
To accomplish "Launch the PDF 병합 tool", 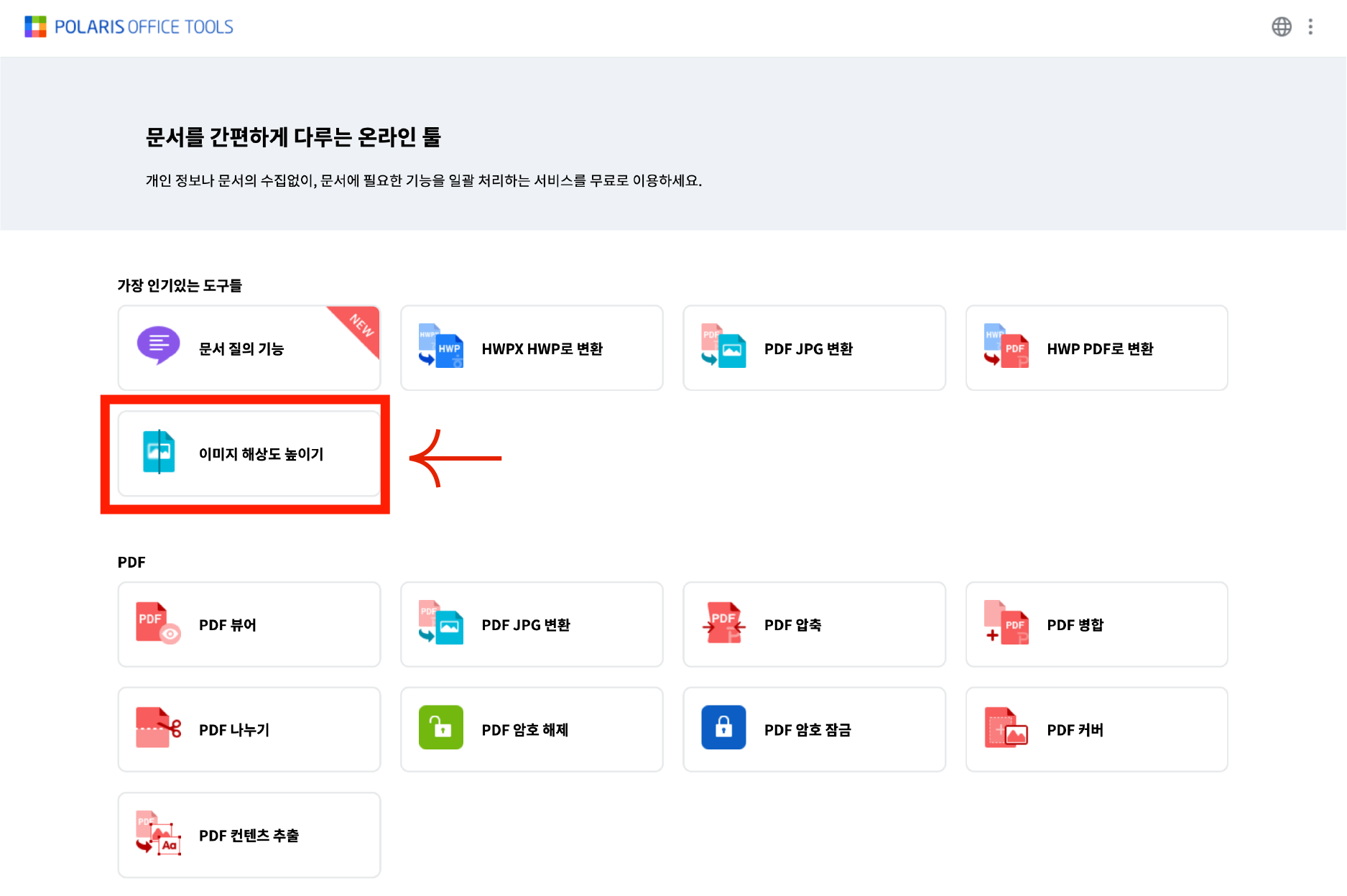I will pos(1097,624).
